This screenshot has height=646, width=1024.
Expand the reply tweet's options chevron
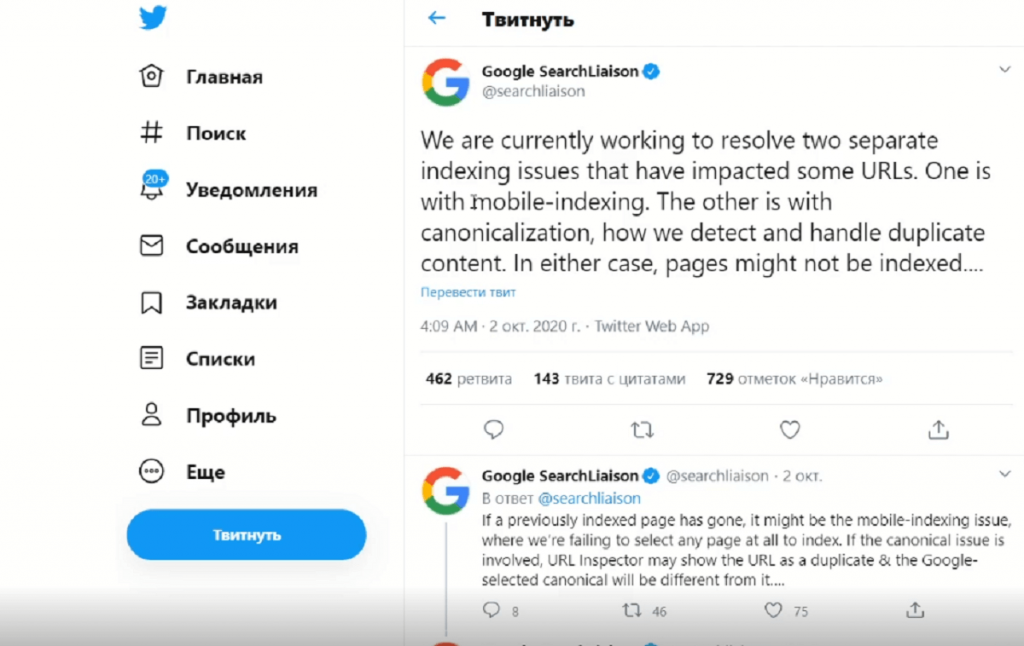click(x=1004, y=474)
